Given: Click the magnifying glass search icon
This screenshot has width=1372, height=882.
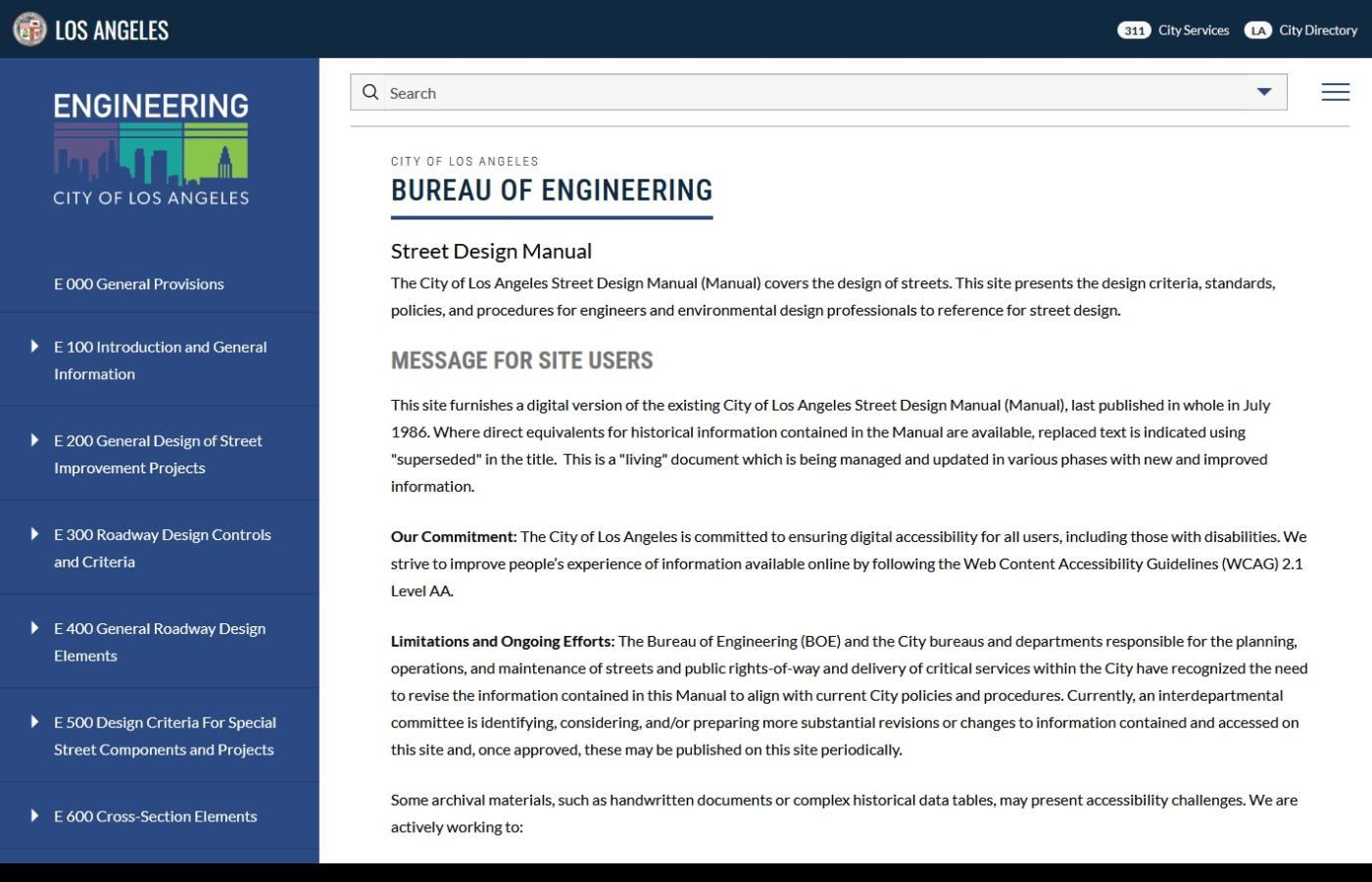Looking at the screenshot, I should 370,91.
